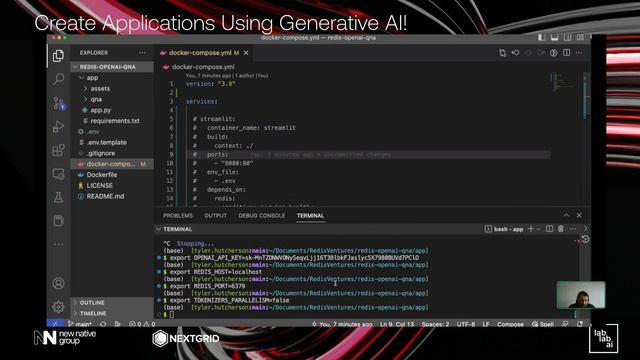The image size is (640, 360).
Task: Open Explorer panel more actions menu
Action: (142, 53)
